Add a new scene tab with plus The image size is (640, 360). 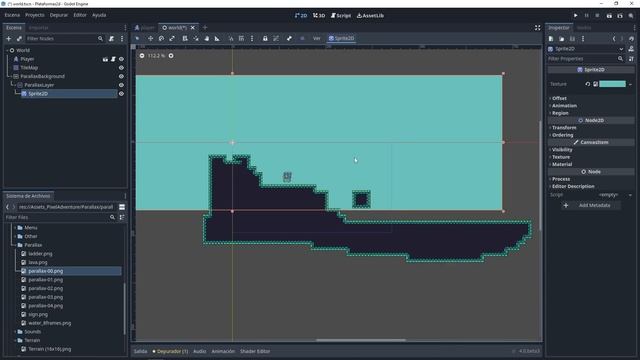[x=205, y=28]
